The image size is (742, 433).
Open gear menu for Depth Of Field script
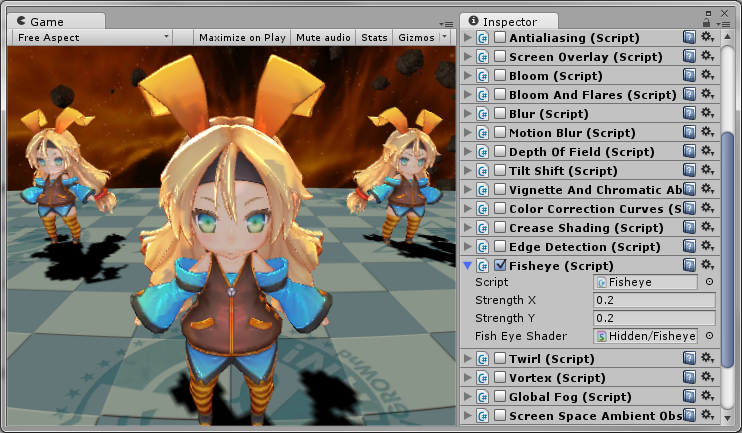tap(707, 151)
